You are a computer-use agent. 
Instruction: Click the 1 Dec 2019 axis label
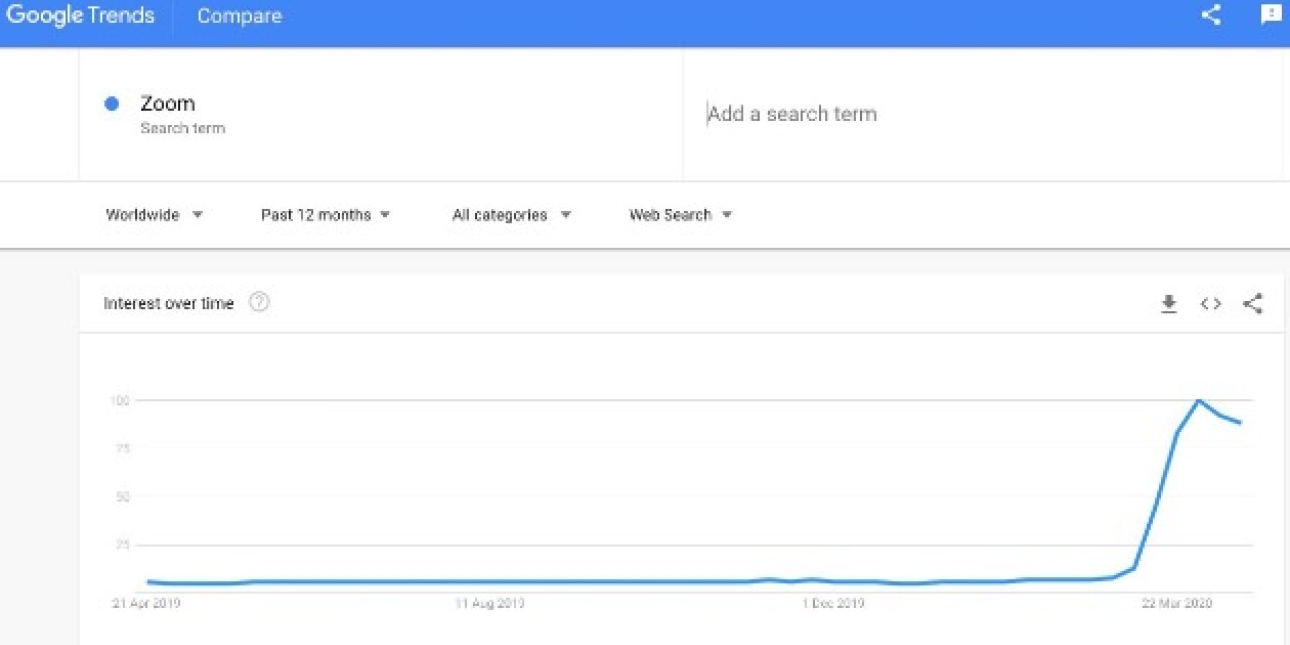click(x=833, y=604)
